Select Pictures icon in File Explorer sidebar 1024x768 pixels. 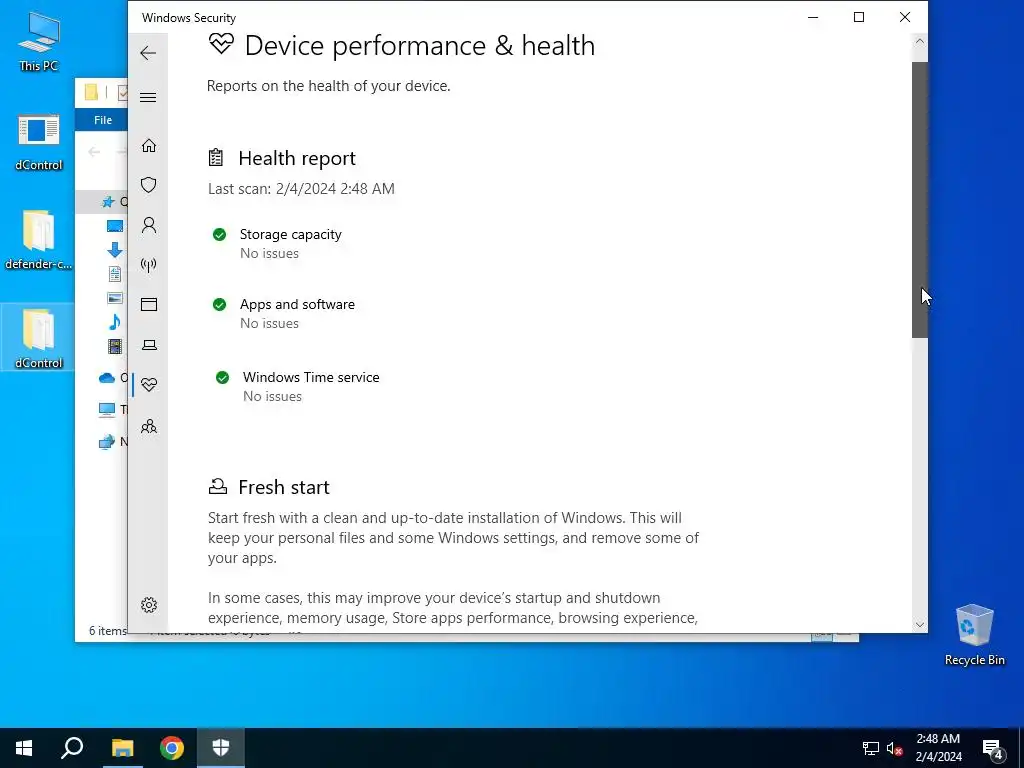click(115, 298)
